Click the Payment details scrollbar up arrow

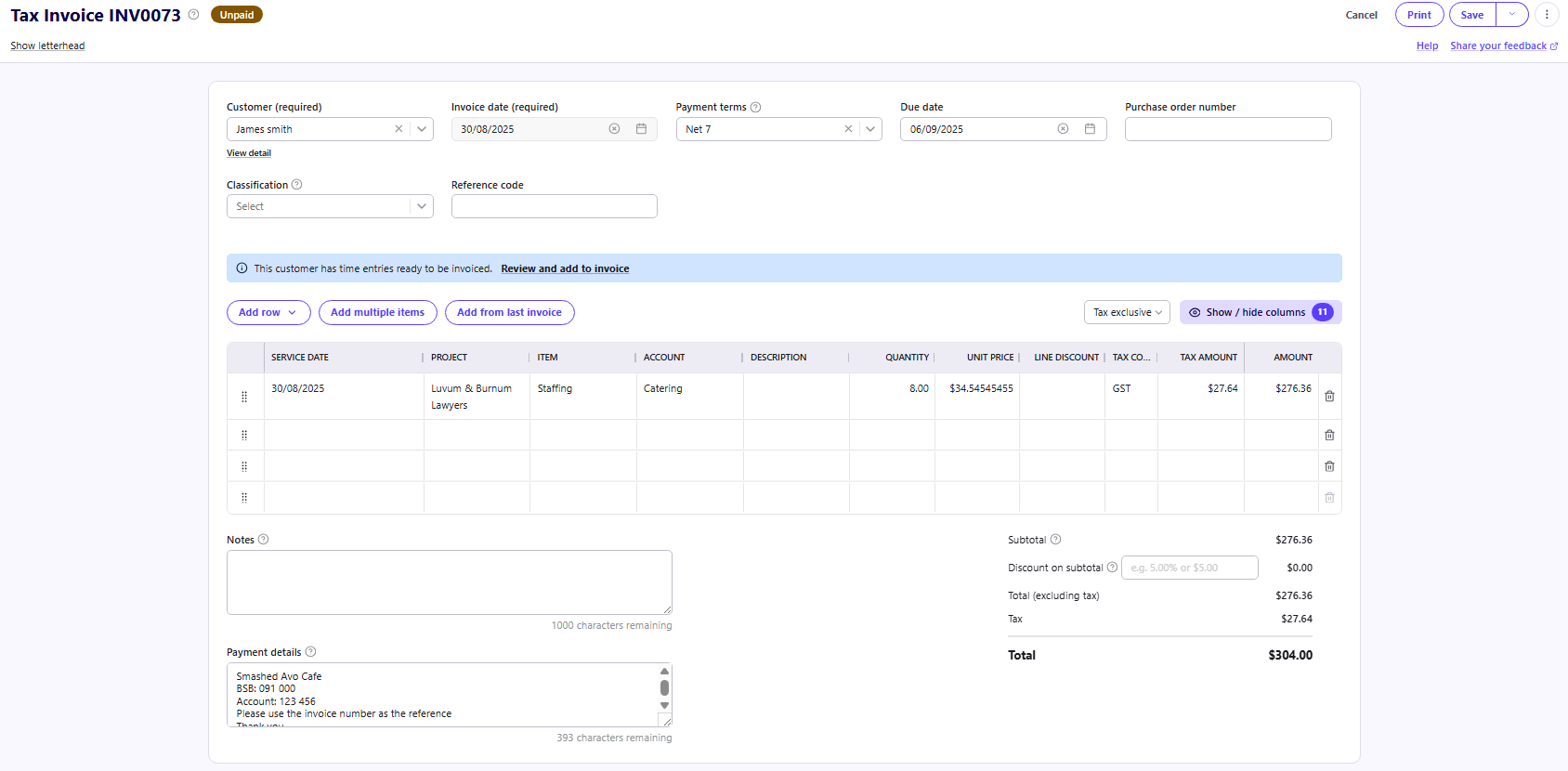point(664,671)
